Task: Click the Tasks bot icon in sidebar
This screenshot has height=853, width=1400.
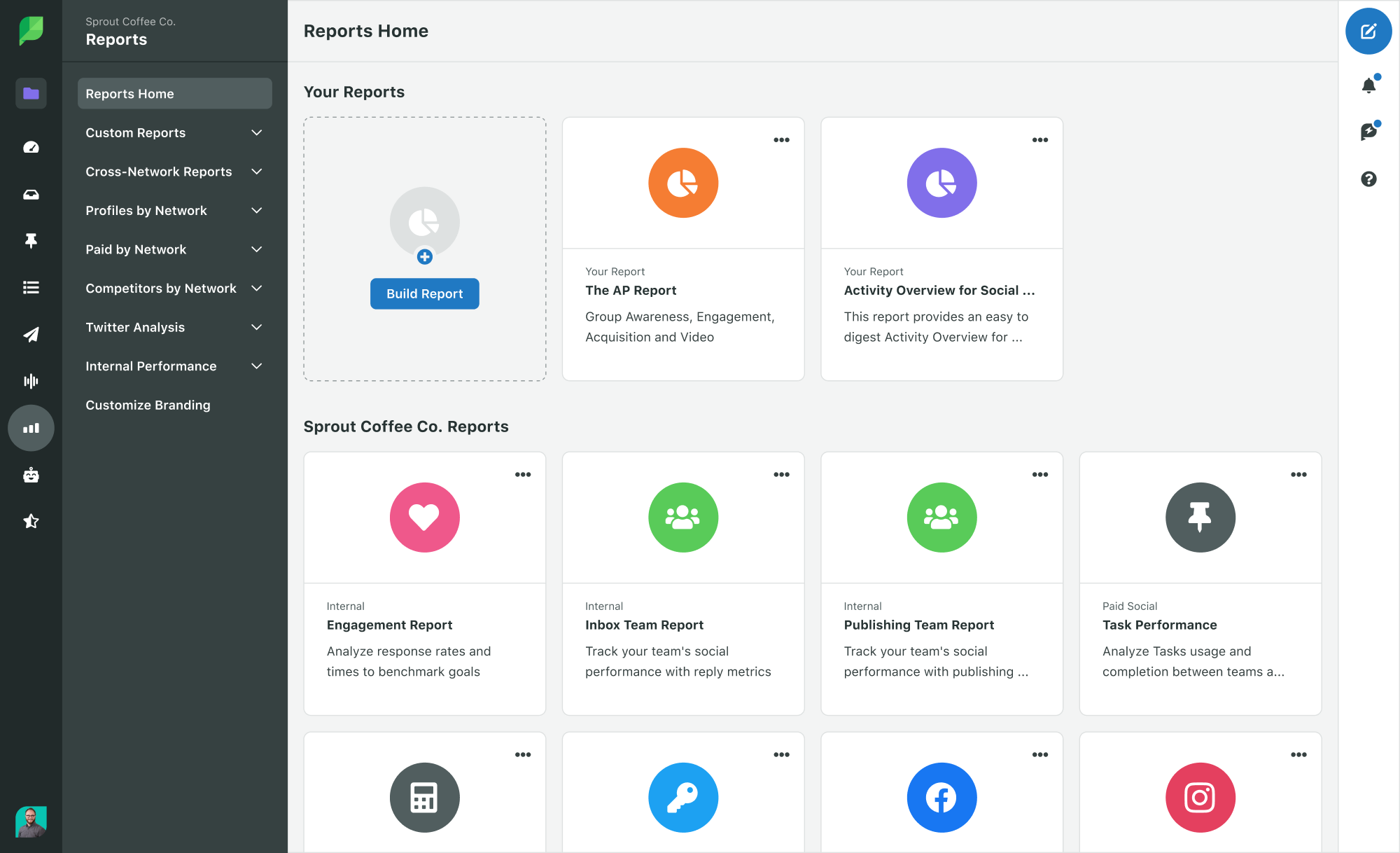Action: pyautogui.click(x=30, y=474)
